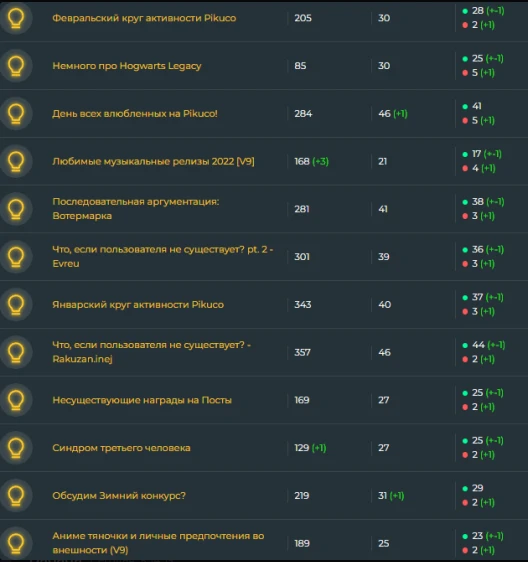This screenshot has width=528, height=562.
Task: Select lightbulb icon for Последовательная аргументация: Вотермарка
Action: tap(16, 209)
